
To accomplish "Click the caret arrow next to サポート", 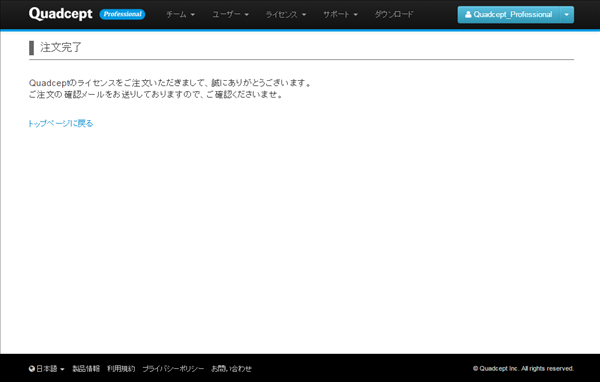I will tap(355, 15).
